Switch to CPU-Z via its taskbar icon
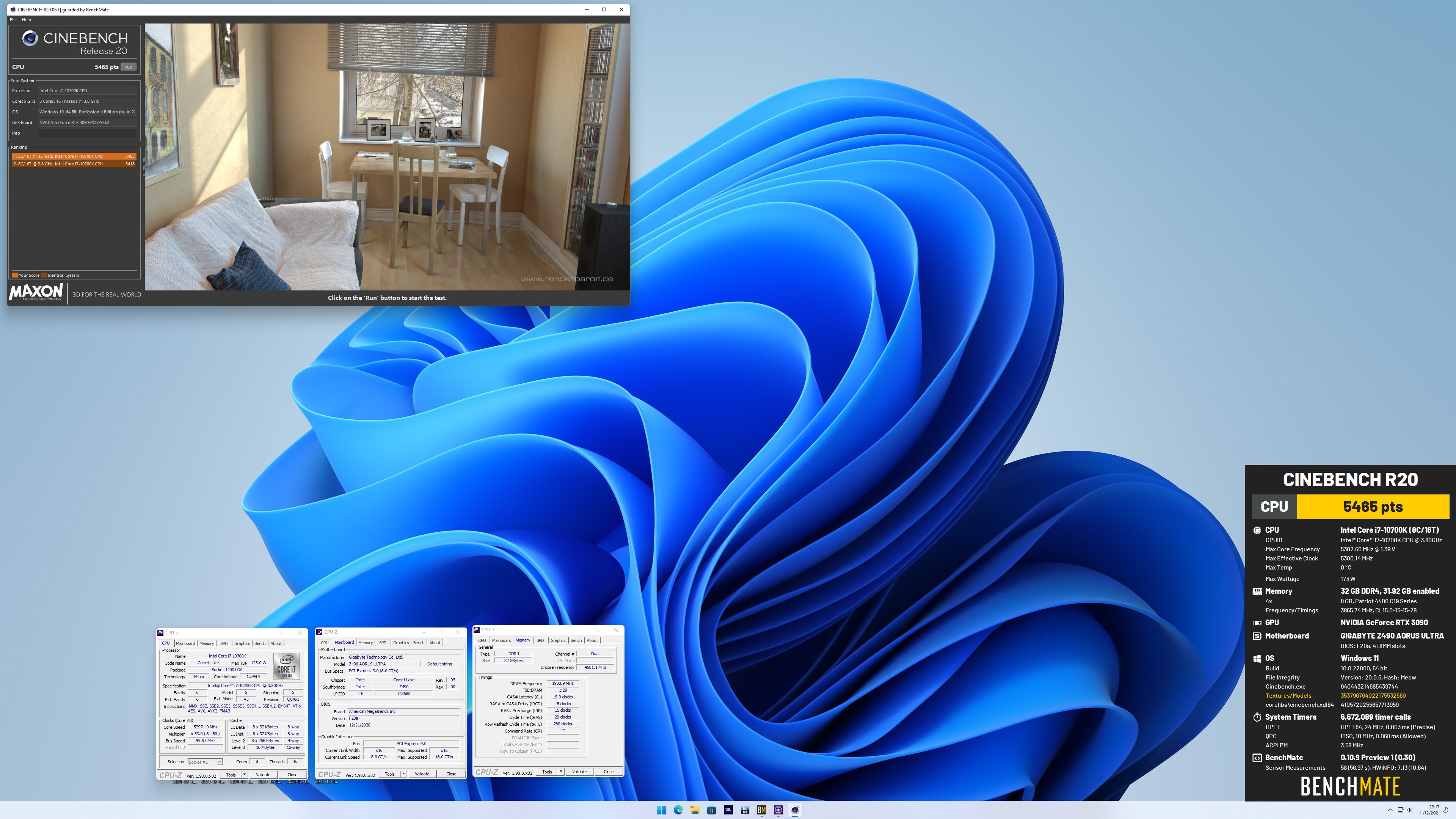This screenshot has height=819, width=1456. pos(778,810)
